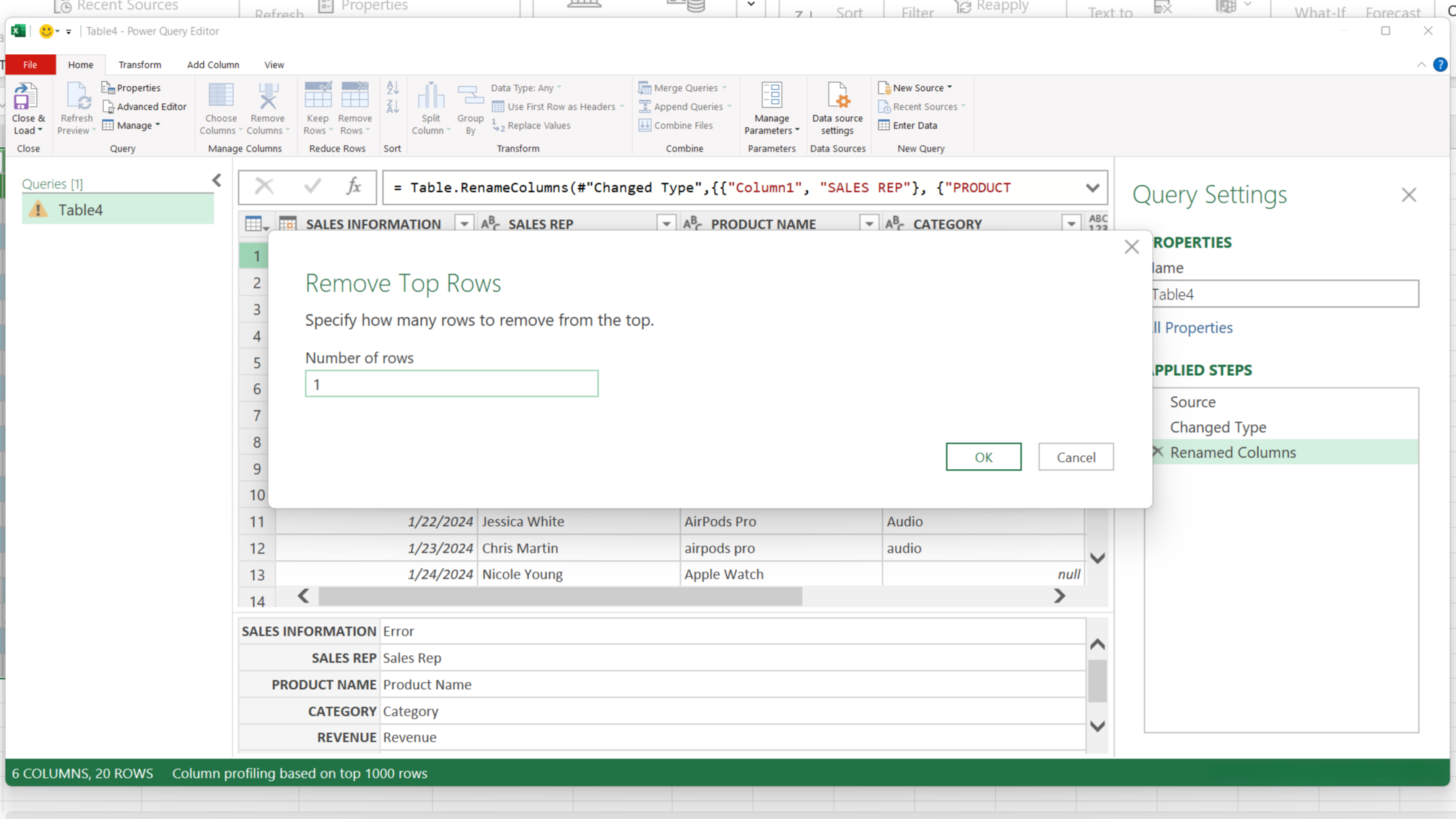Click the Number of rows input field
This screenshot has height=819, width=1456.
click(451, 384)
